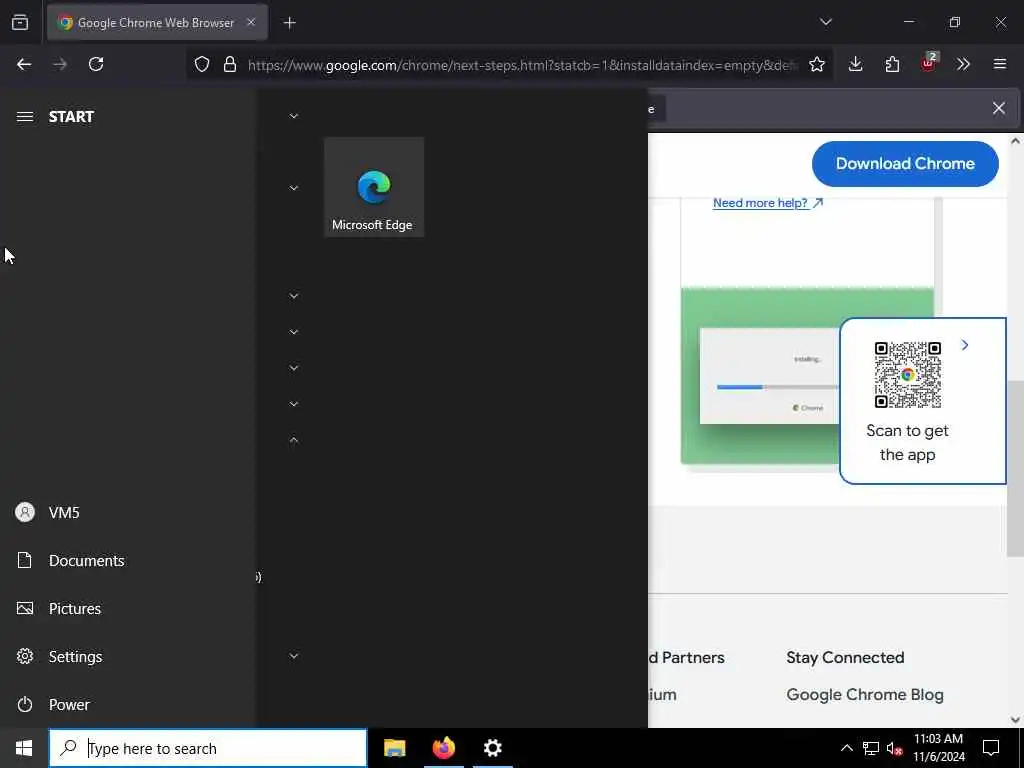1024x768 pixels.
Task: Show hidden system tray icons
Action: (x=846, y=748)
